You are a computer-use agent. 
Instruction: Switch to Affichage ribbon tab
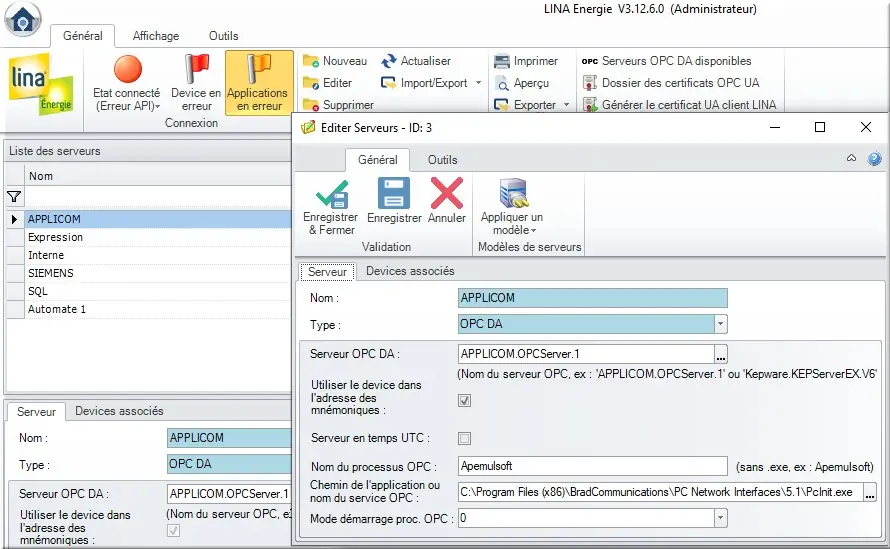(156, 36)
